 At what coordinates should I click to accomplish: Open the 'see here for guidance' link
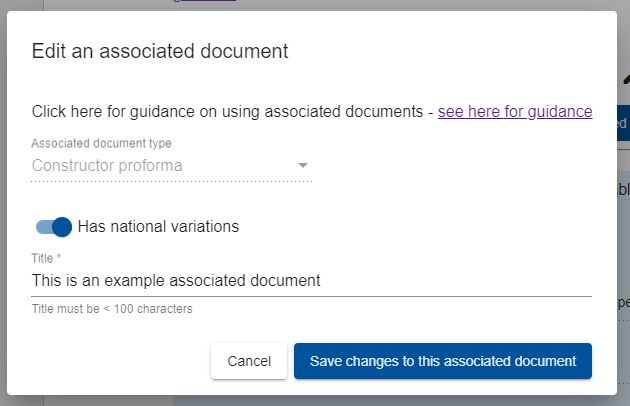click(515, 111)
